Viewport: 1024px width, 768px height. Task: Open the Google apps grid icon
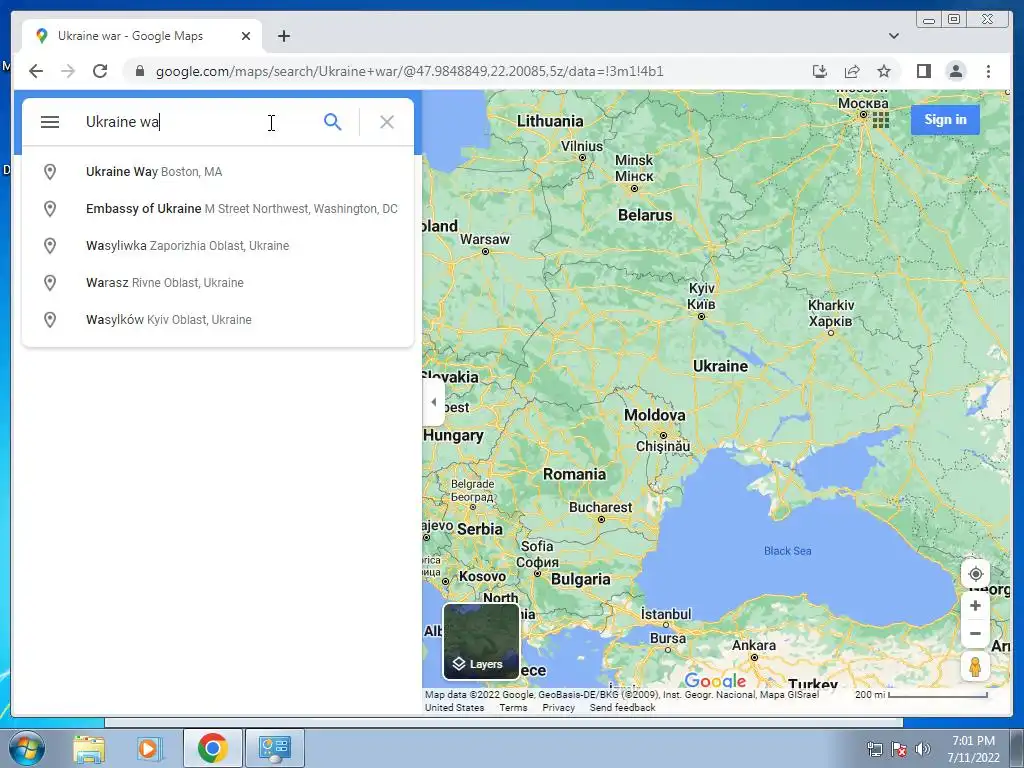click(x=880, y=120)
